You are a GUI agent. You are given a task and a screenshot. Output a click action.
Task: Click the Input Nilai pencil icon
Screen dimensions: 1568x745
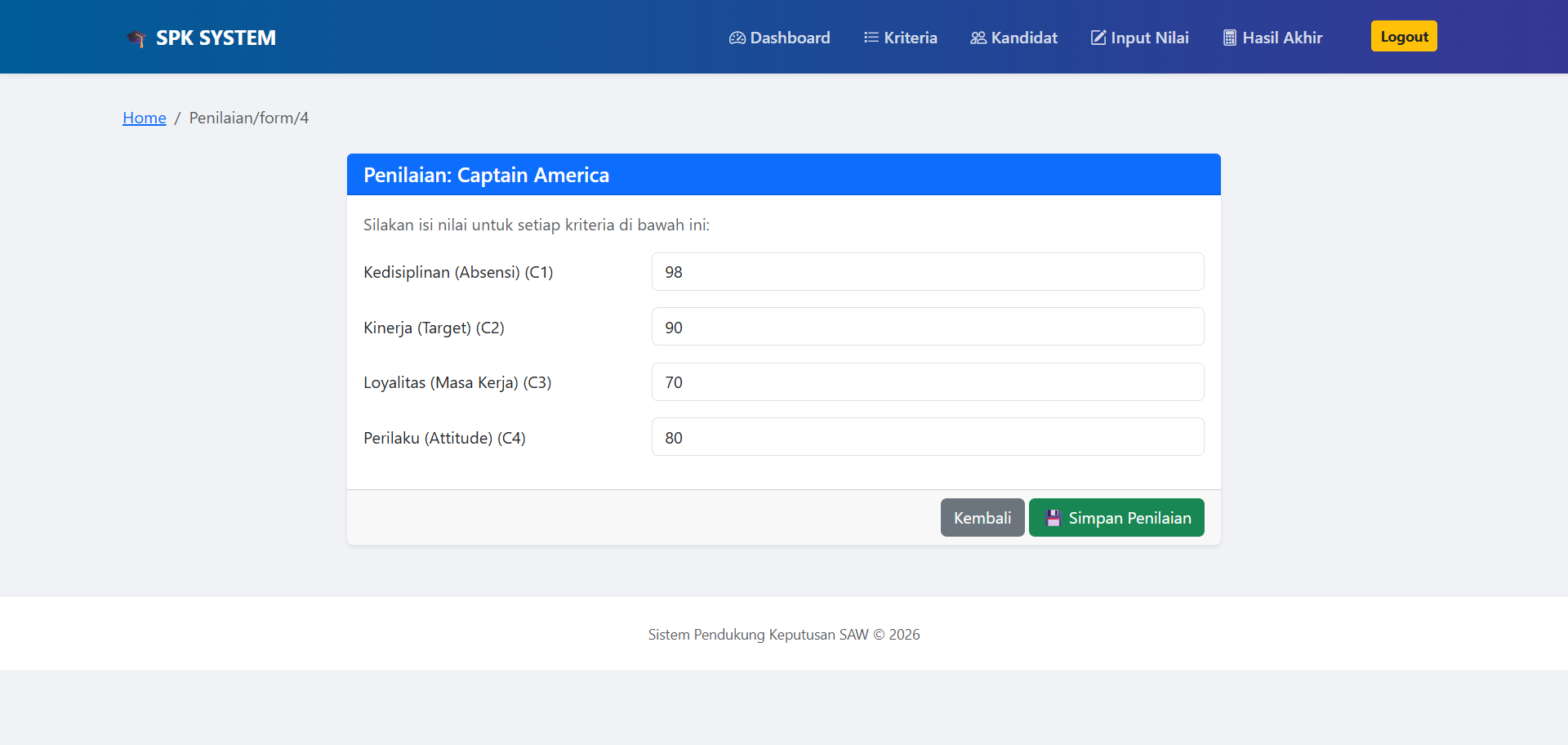pyautogui.click(x=1097, y=38)
